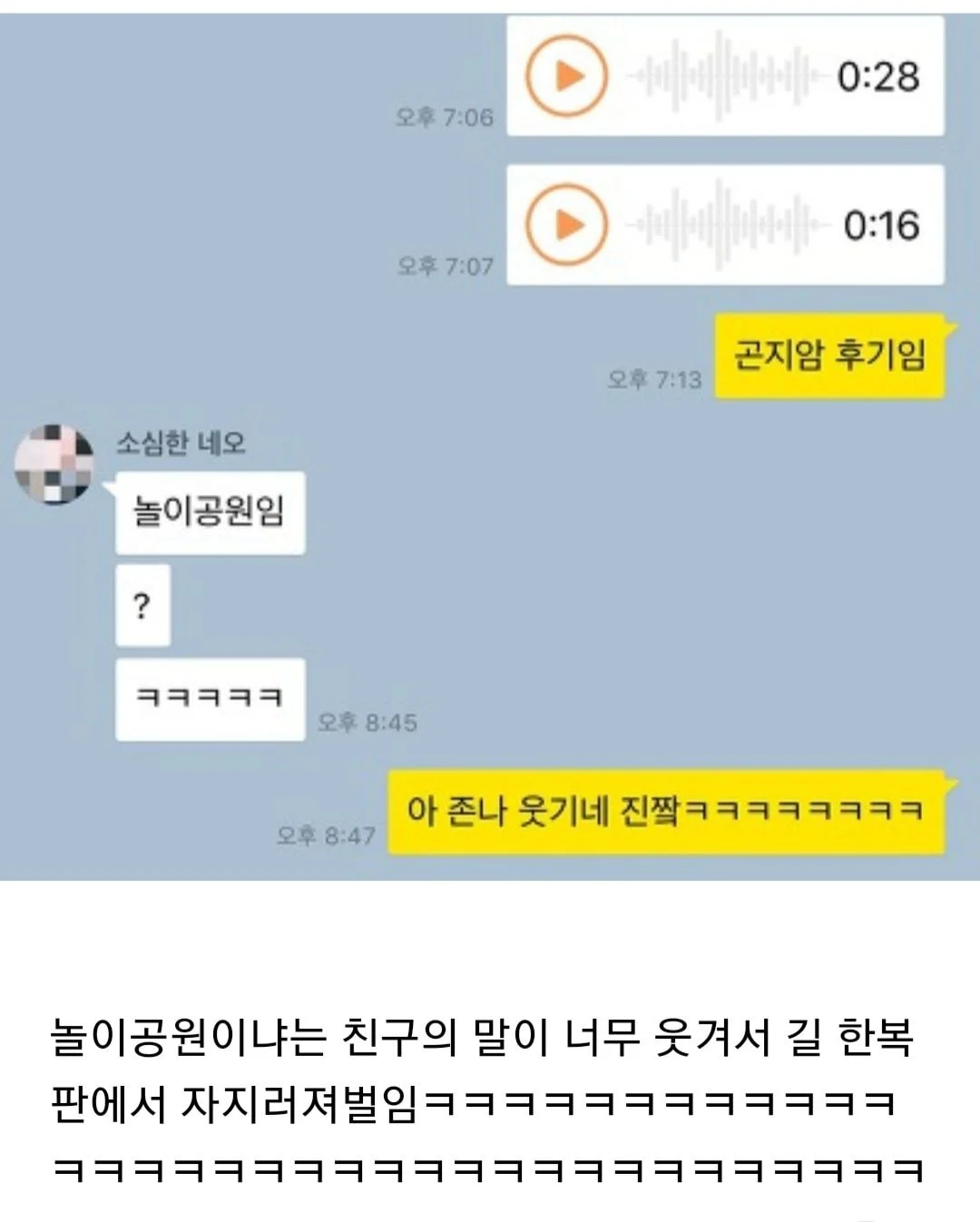Viewport: 980px width, 1222px height.
Task: Select the yellow 아 존나 웃기네 message bubble
Action: [x=666, y=812]
